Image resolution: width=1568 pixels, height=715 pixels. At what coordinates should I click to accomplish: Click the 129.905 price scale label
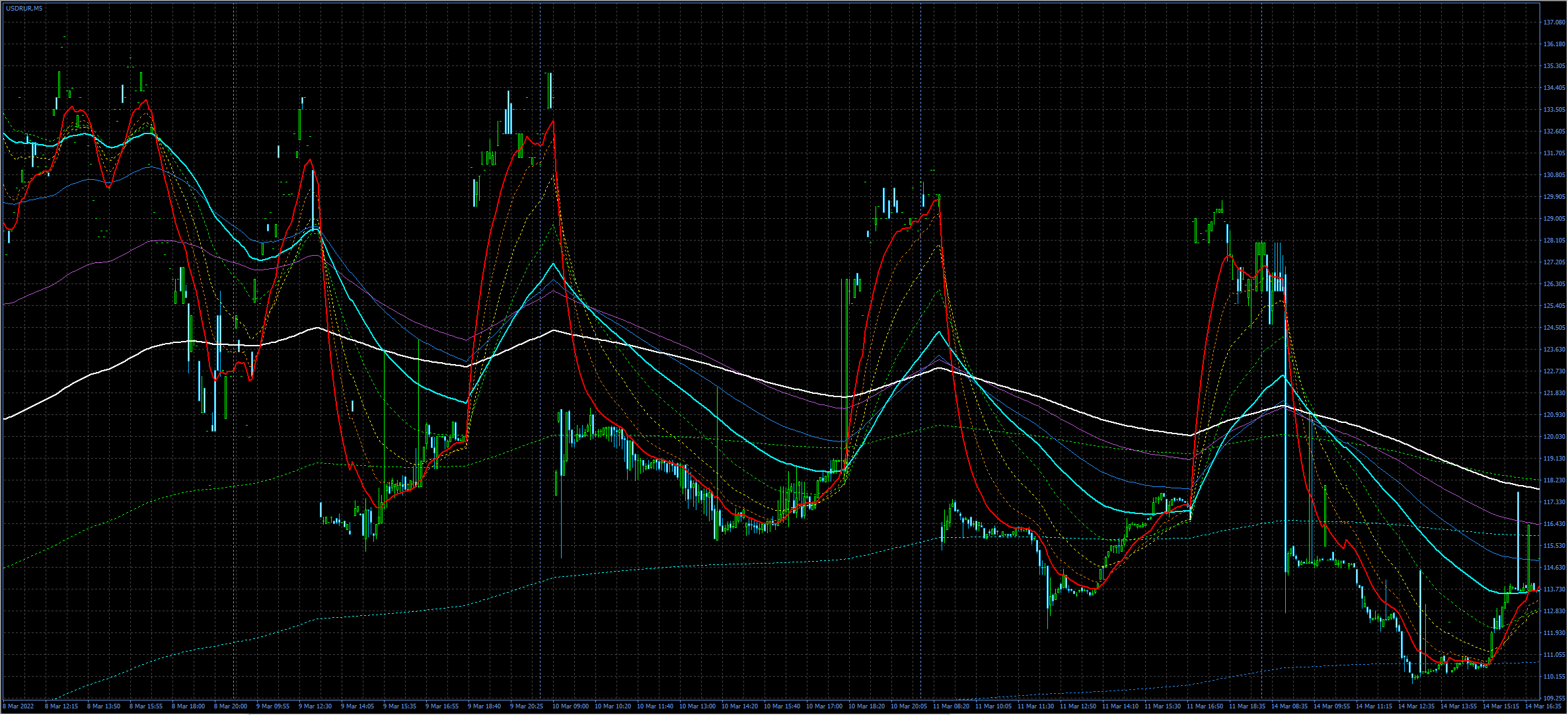1553,197
